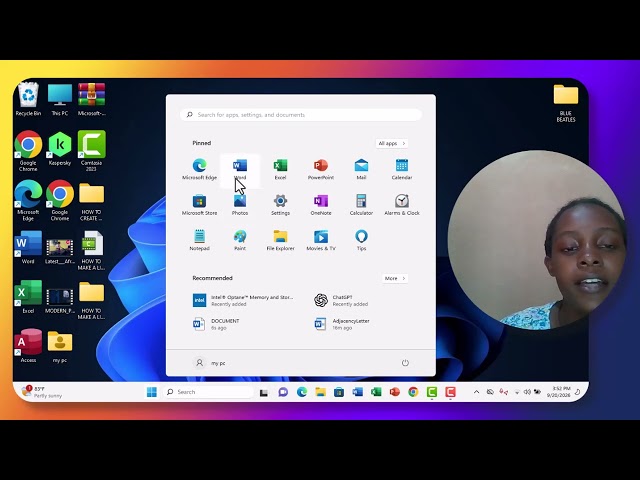
Task: Select the MODERN_P video file on desktop
Action: click(x=60, y=300)
